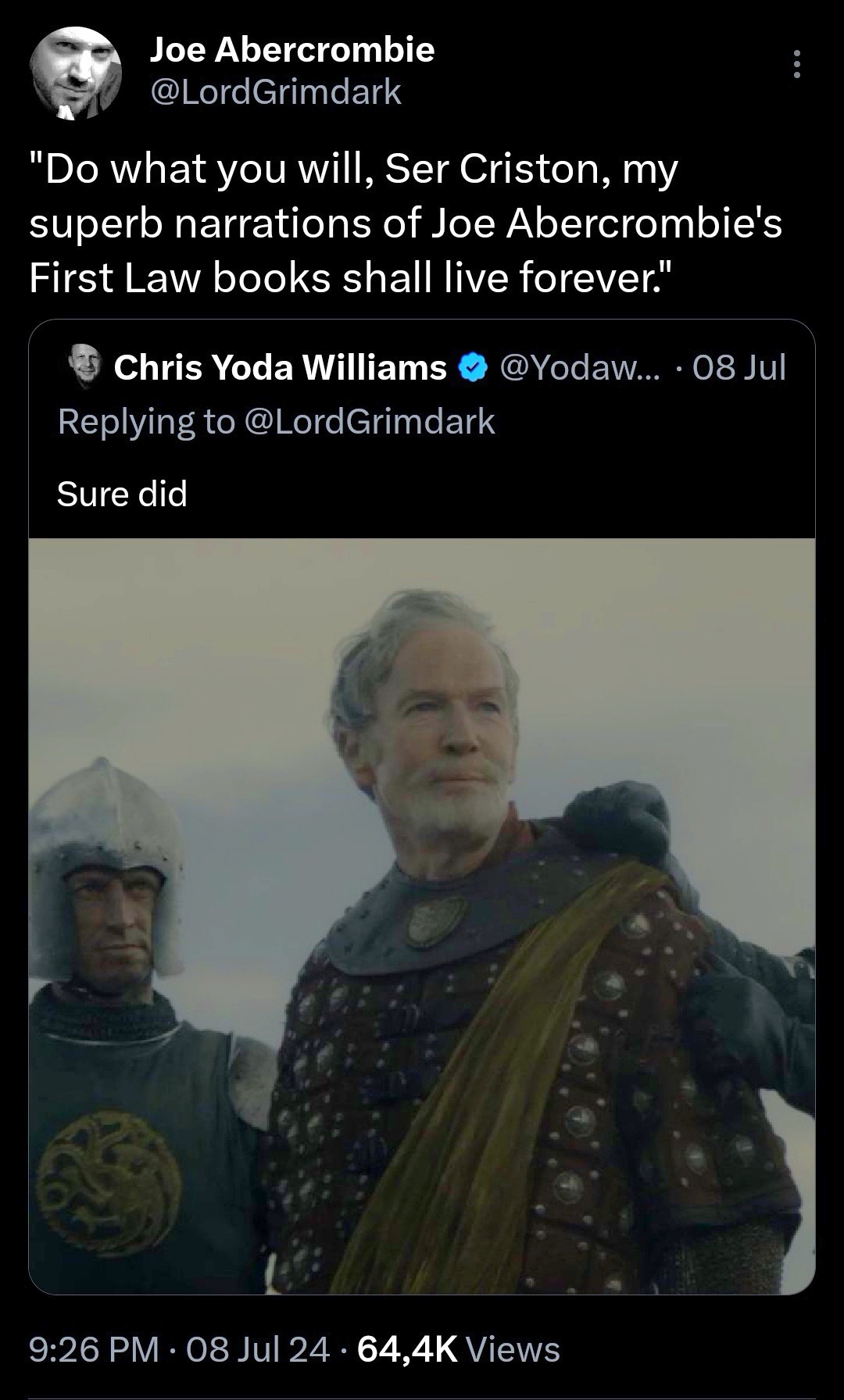
Task: Open @LordGrimdark mention in Replying to line
Action: coord(370,421)
